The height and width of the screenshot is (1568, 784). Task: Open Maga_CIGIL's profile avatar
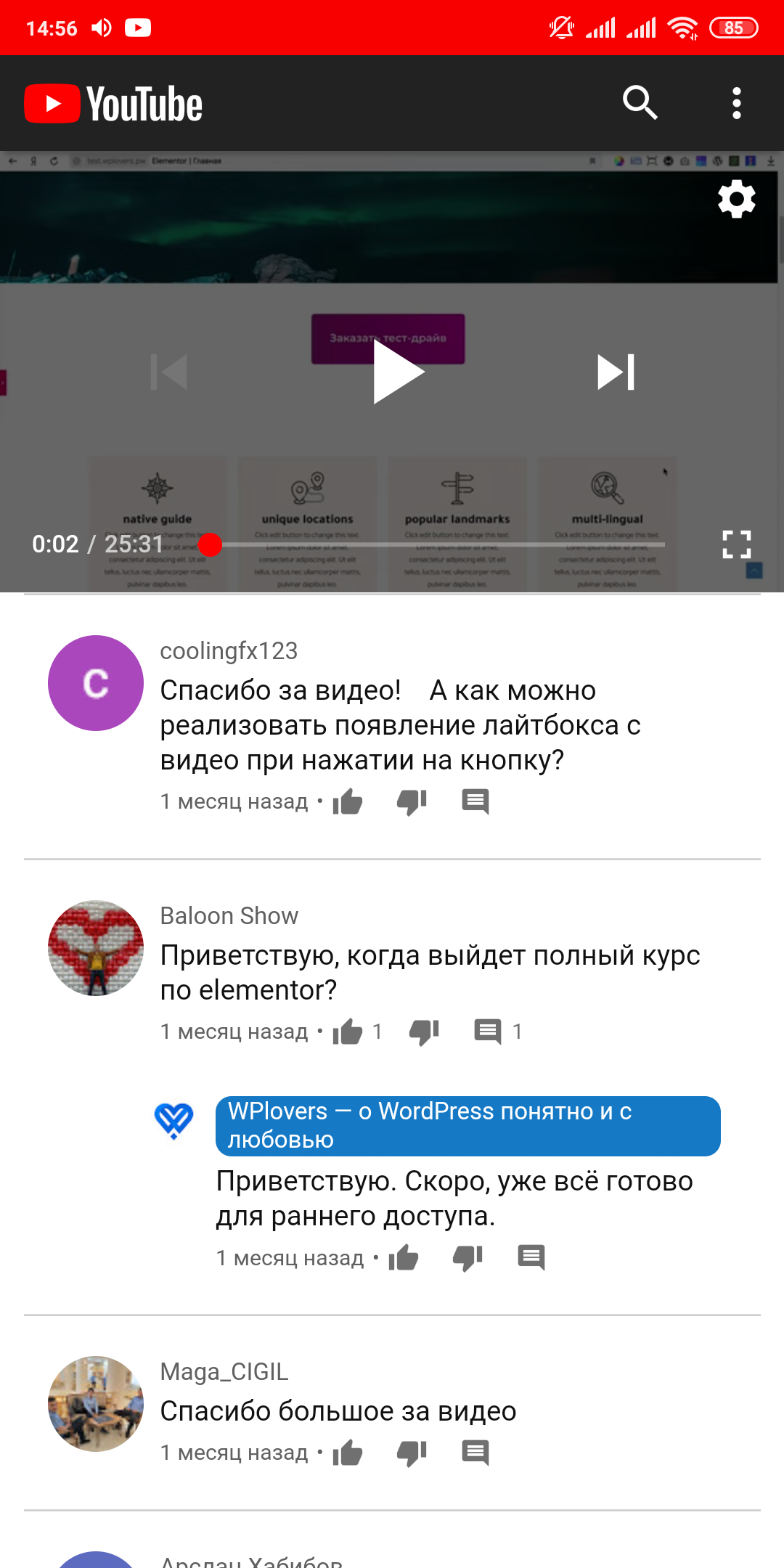tap(96, 1404)
